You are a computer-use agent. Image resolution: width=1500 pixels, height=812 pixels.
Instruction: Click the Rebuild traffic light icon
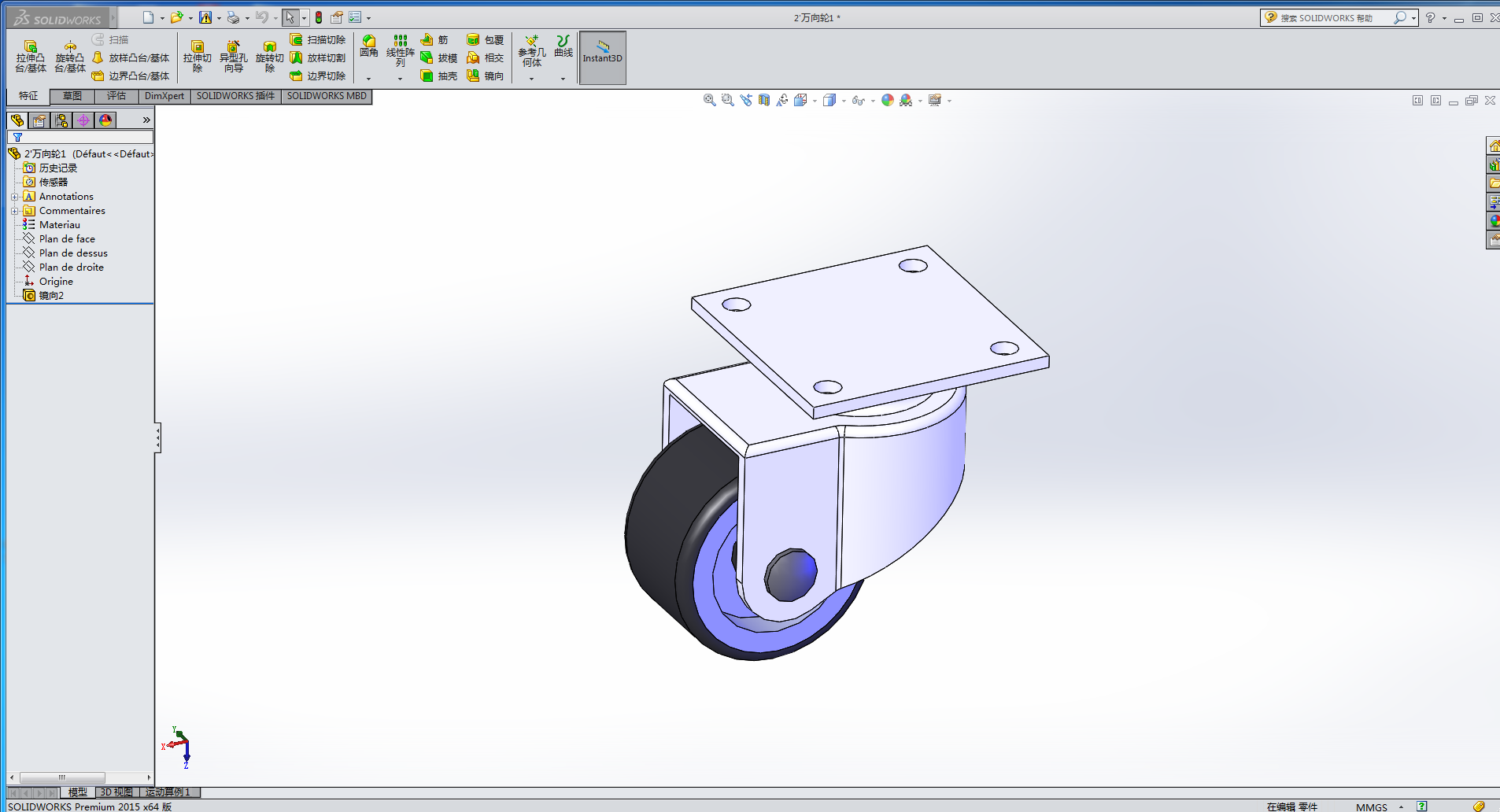[x=319, y=17]
